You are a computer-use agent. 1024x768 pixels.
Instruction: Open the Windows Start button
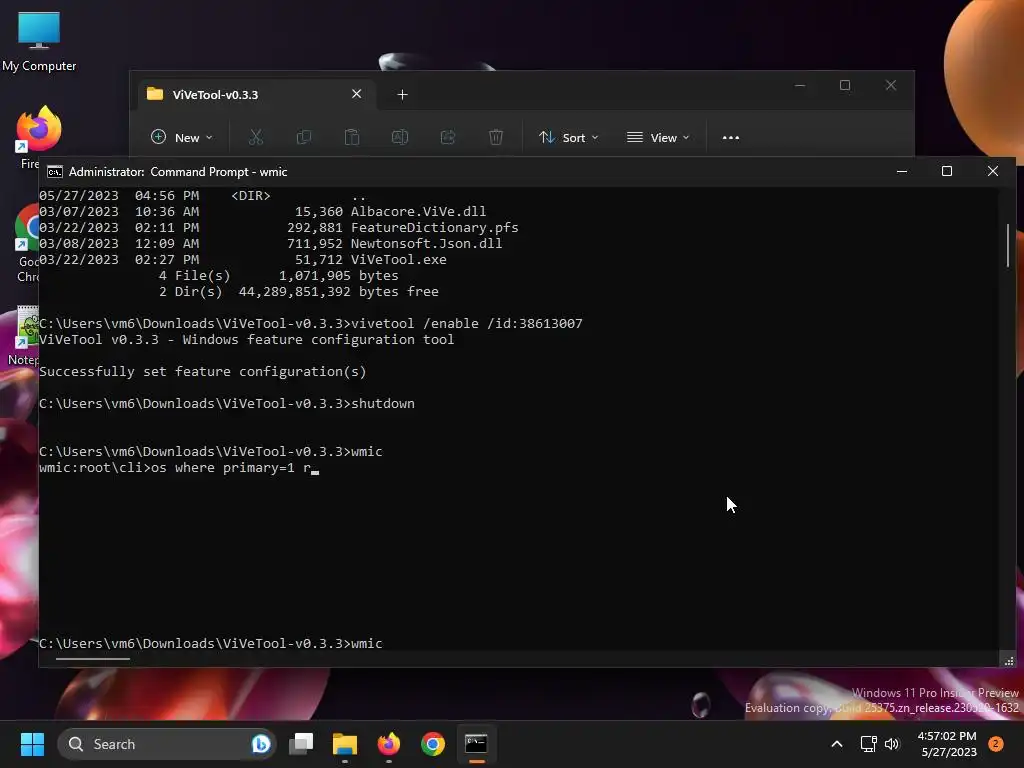(x=32, y=744)
